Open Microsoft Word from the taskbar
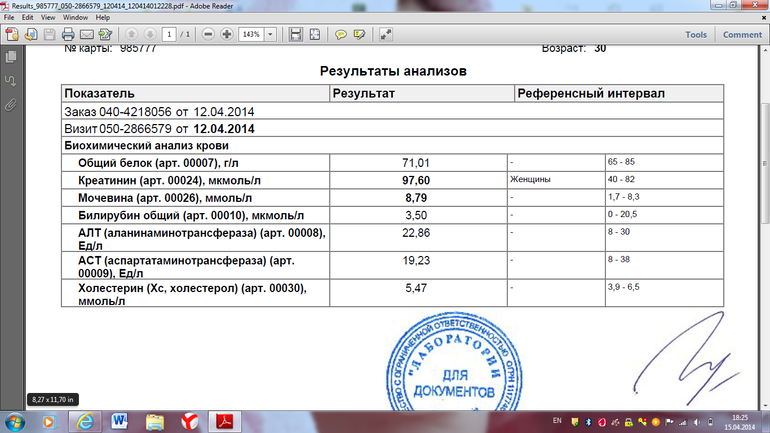Viewport: 770px width, 433px height. point(121,419)
